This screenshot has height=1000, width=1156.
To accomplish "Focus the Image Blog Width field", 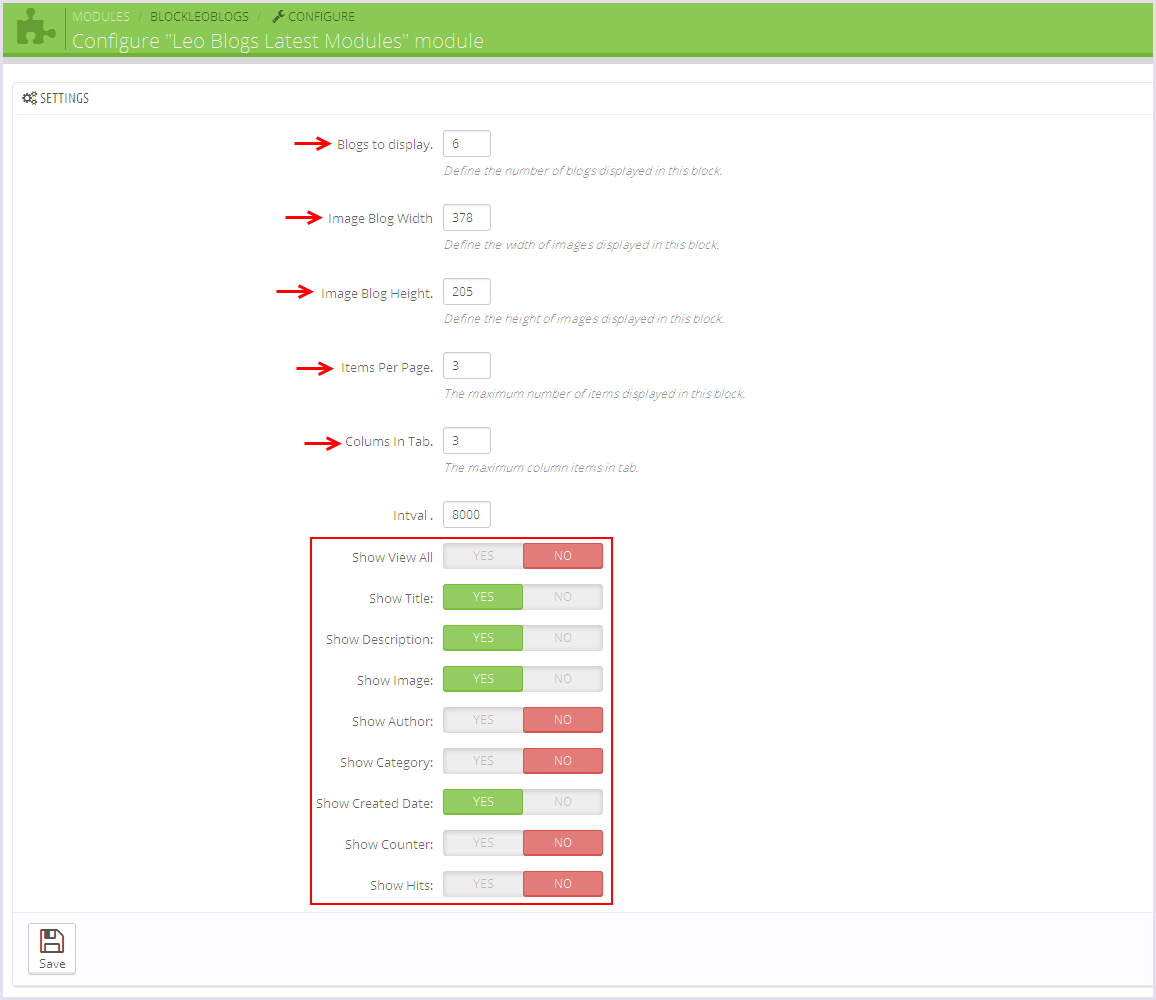I will pos(467,218).
